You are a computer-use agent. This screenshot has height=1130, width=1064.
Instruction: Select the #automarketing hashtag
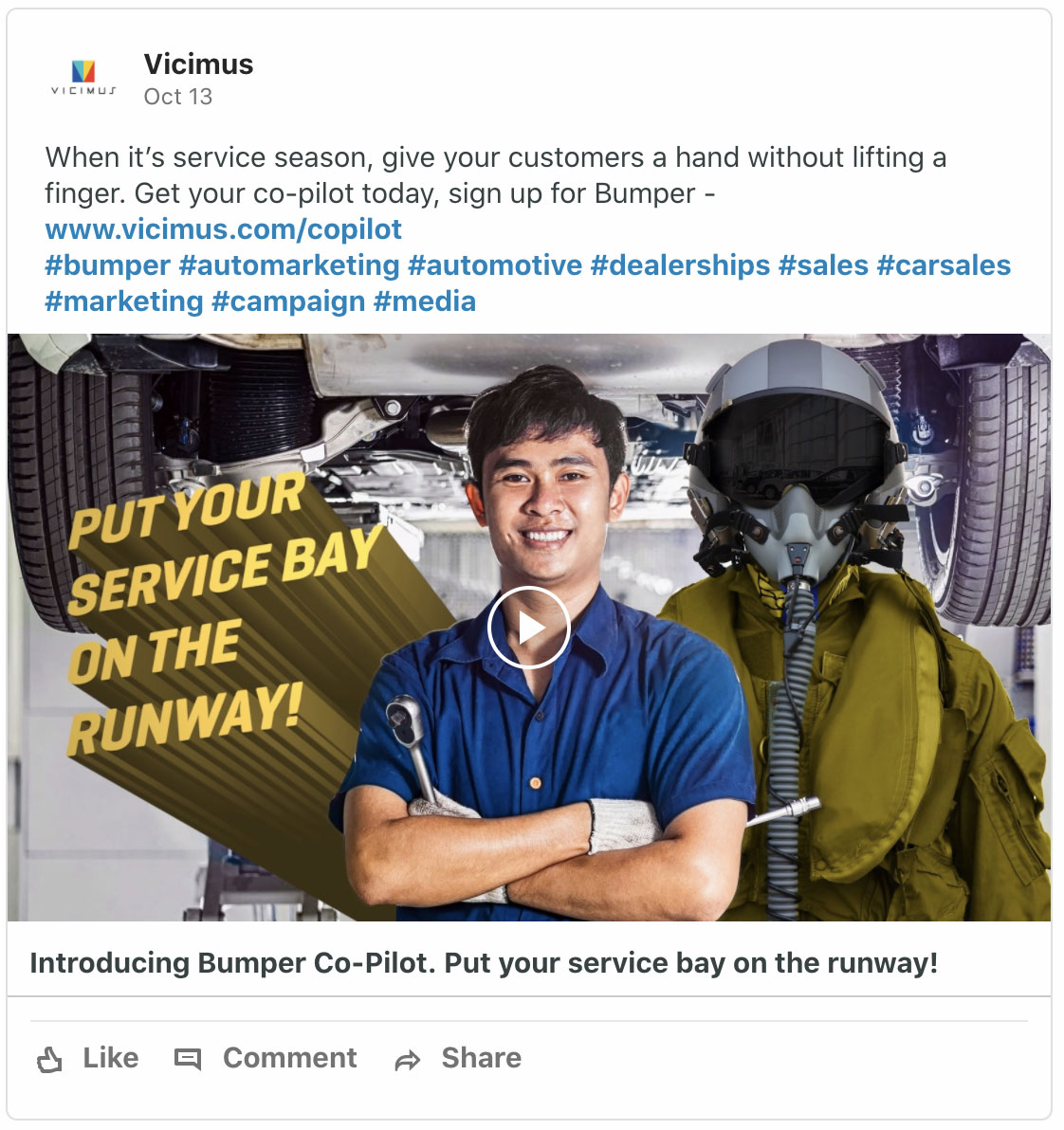289,265
